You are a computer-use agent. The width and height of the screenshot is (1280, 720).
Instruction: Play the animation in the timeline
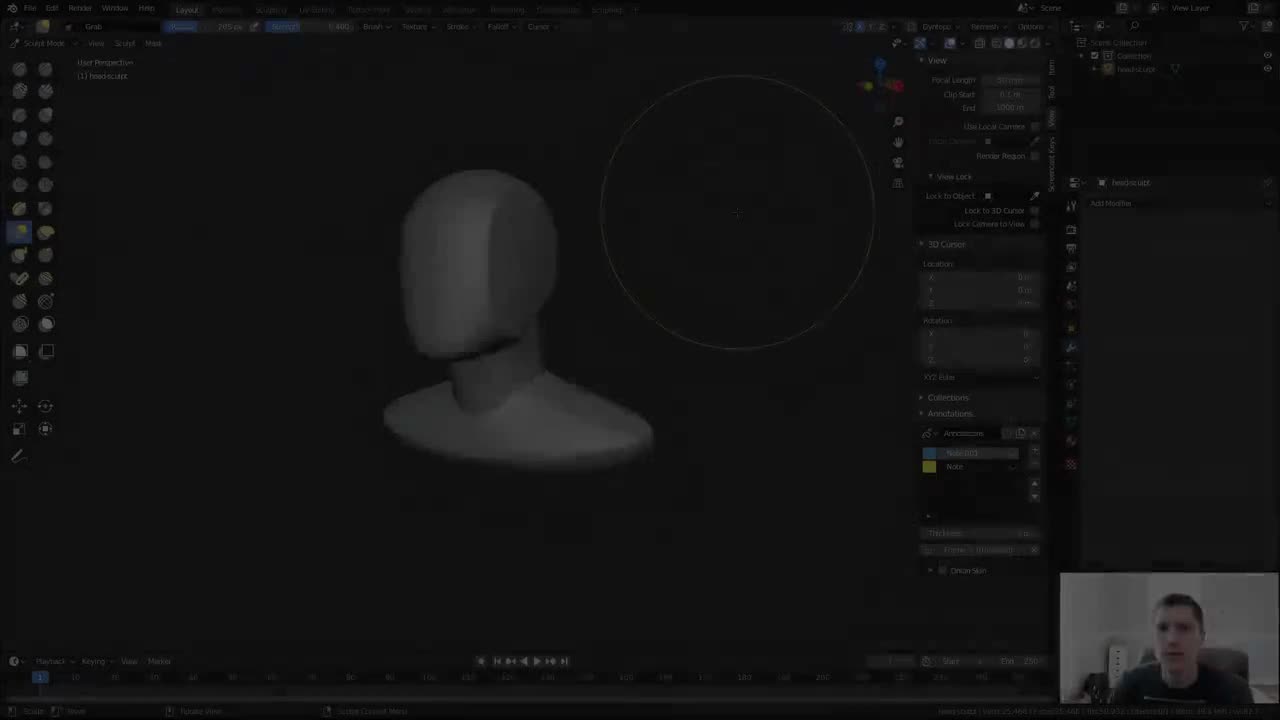coord(537,661)
